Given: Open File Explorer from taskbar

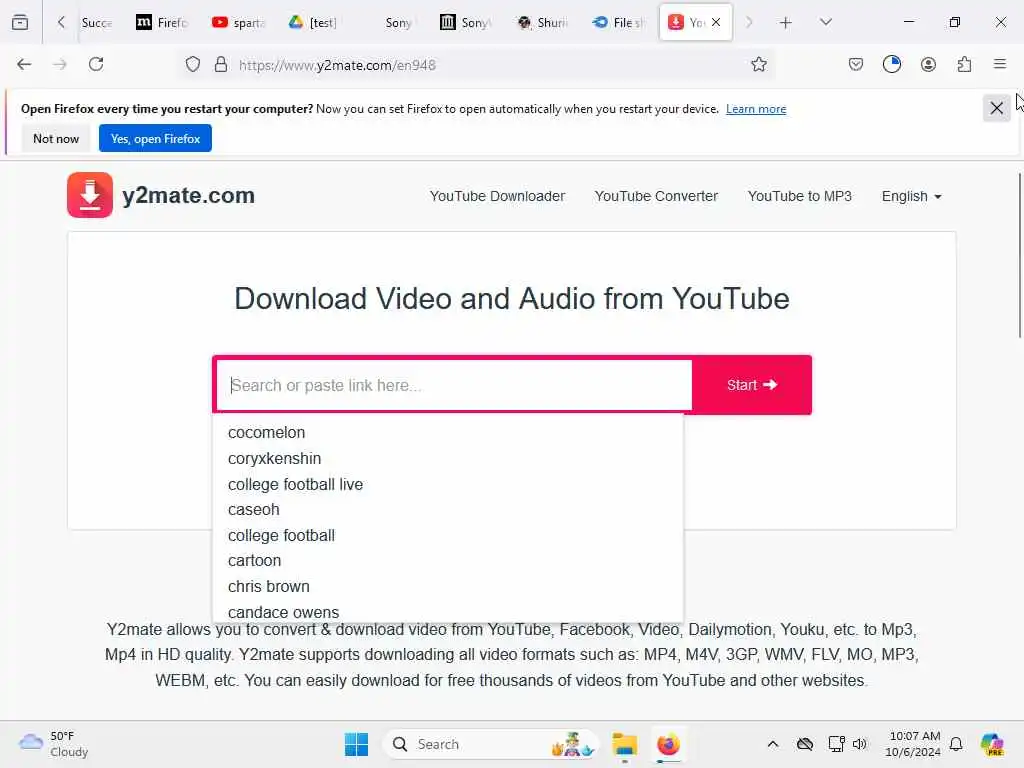Looking at the screenshot, I should tap(624, 744).
